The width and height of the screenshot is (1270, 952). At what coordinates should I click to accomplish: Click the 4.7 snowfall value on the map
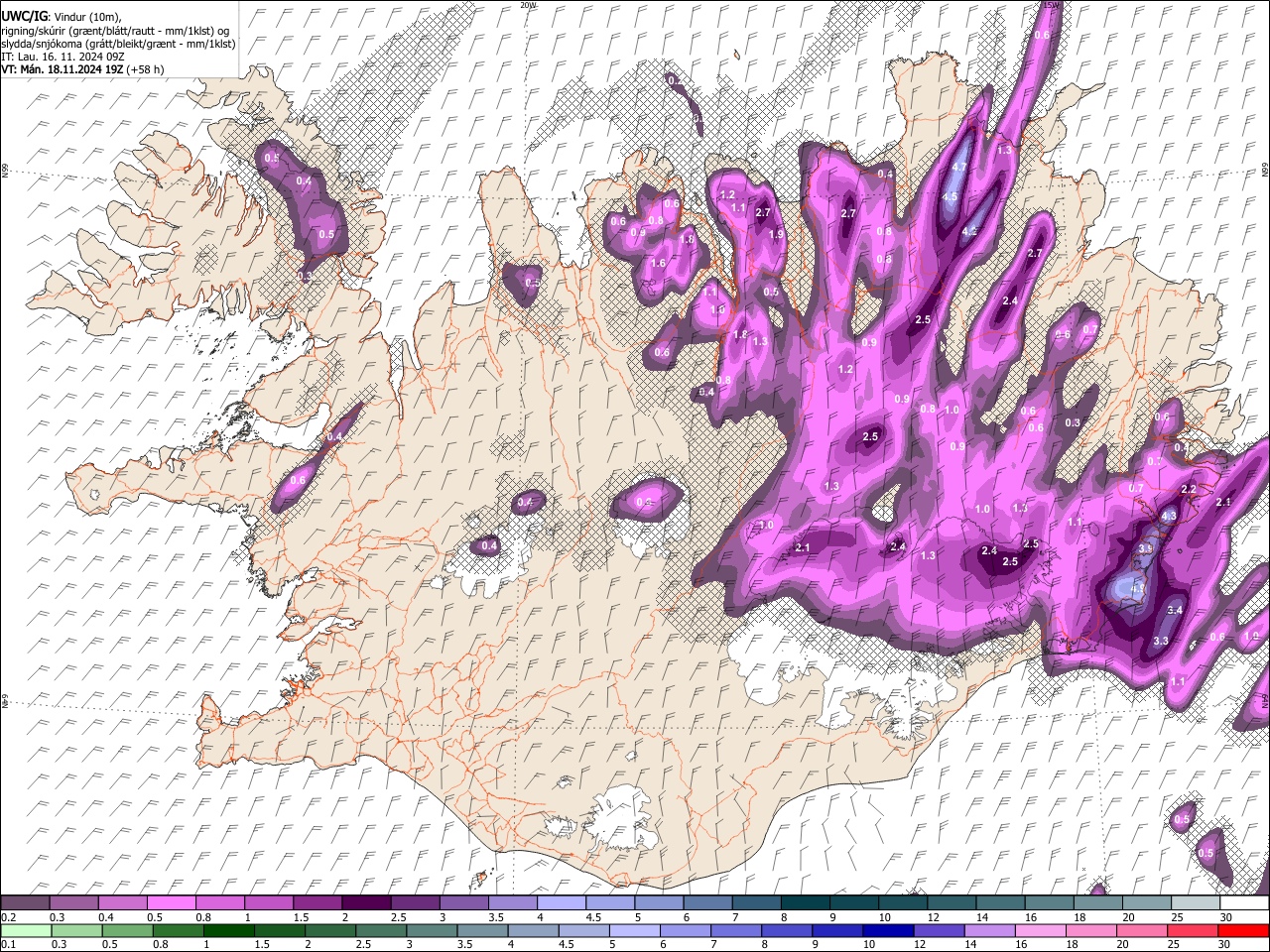(x=958, y=168)
